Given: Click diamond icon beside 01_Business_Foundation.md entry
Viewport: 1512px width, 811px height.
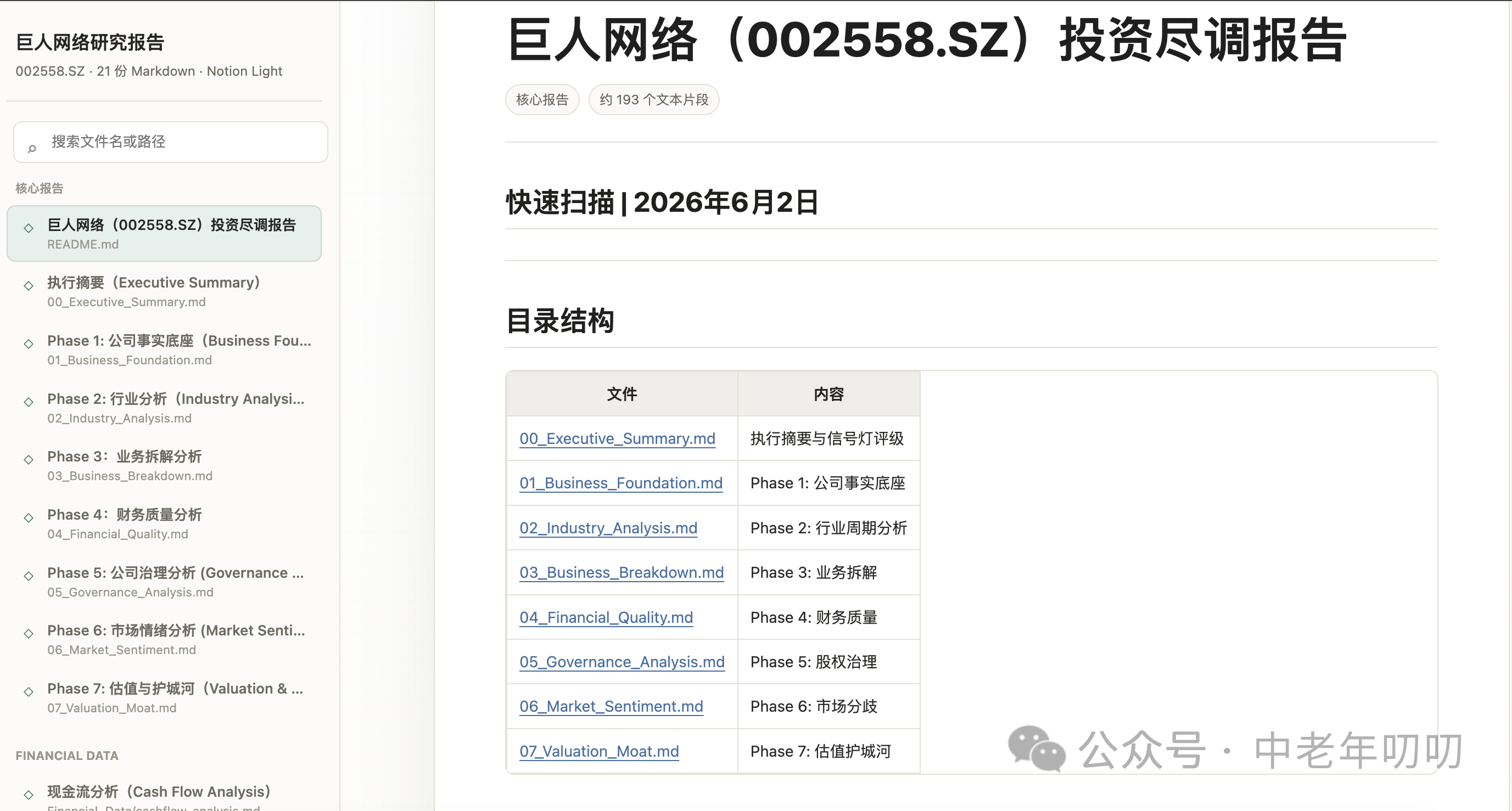Looking at the screenshot, I should click(x=28, y=344).
